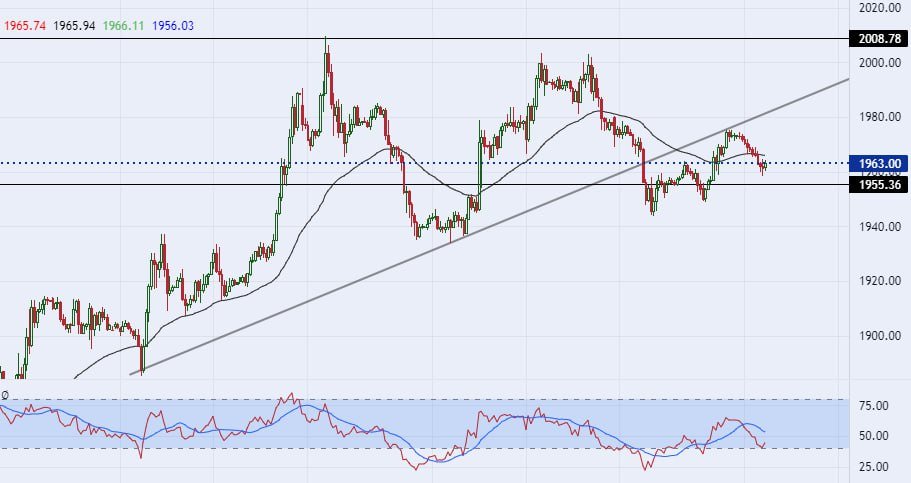The image size is (911, 483).
Task: Click the Ø symbol in indicator pane
Action: [x=5, y=395]
